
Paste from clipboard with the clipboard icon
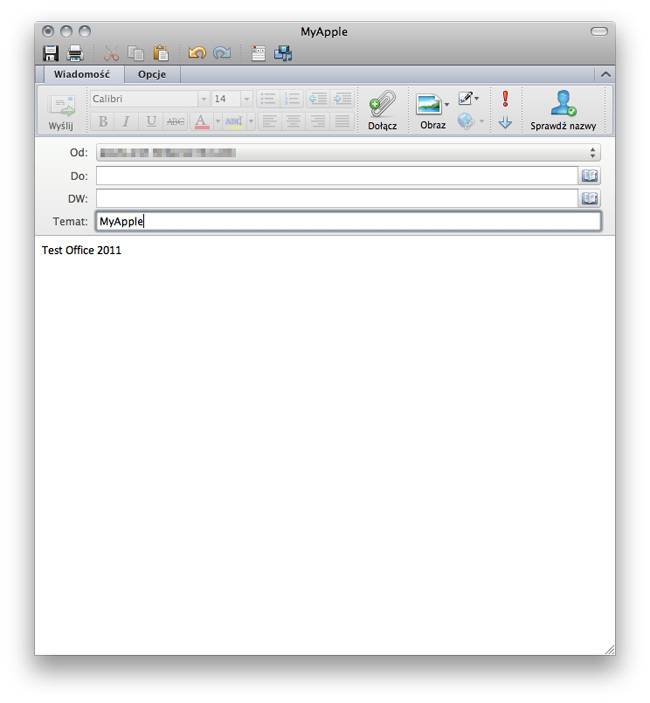[160, 53]
